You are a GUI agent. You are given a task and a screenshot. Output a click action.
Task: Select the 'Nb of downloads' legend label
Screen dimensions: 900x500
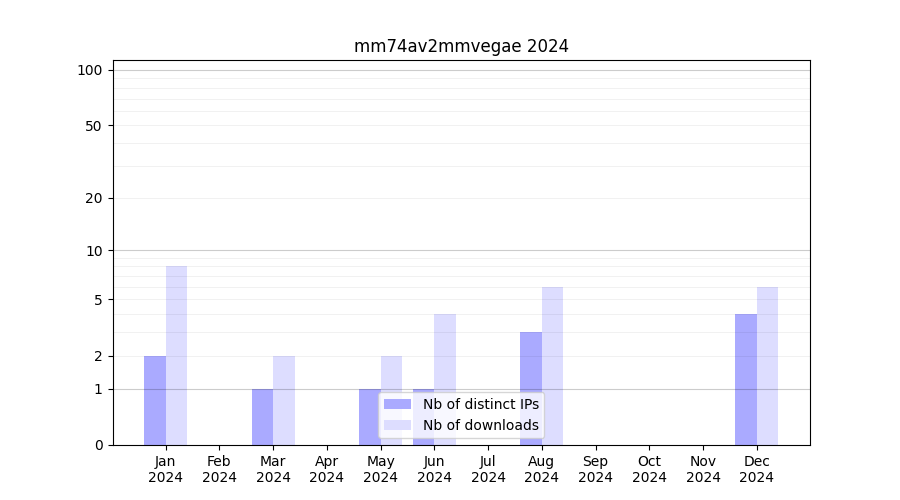coord(480,425)
